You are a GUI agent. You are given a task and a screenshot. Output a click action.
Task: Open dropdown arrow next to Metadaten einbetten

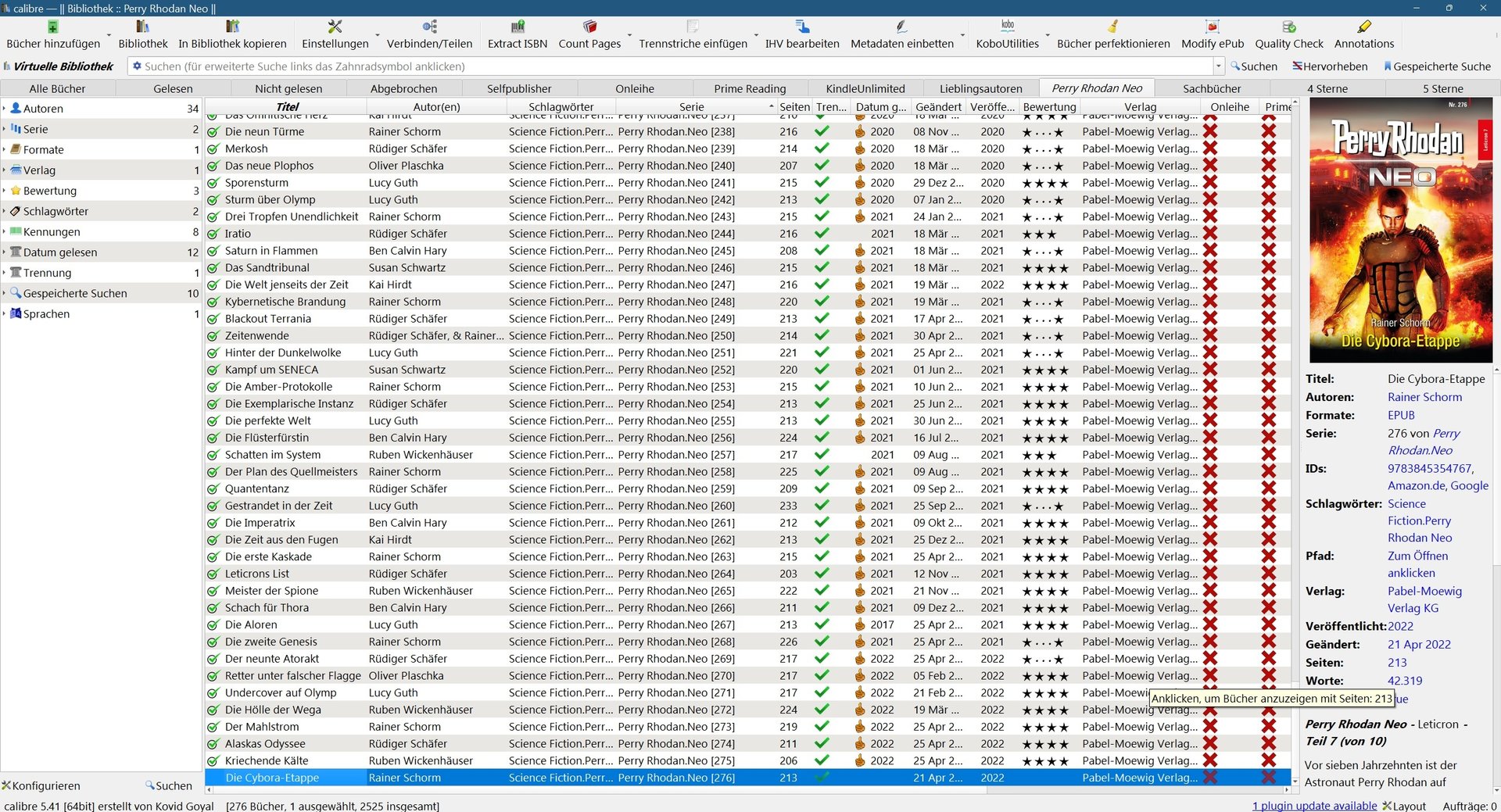pyautogui.click(x=962, y=35)
